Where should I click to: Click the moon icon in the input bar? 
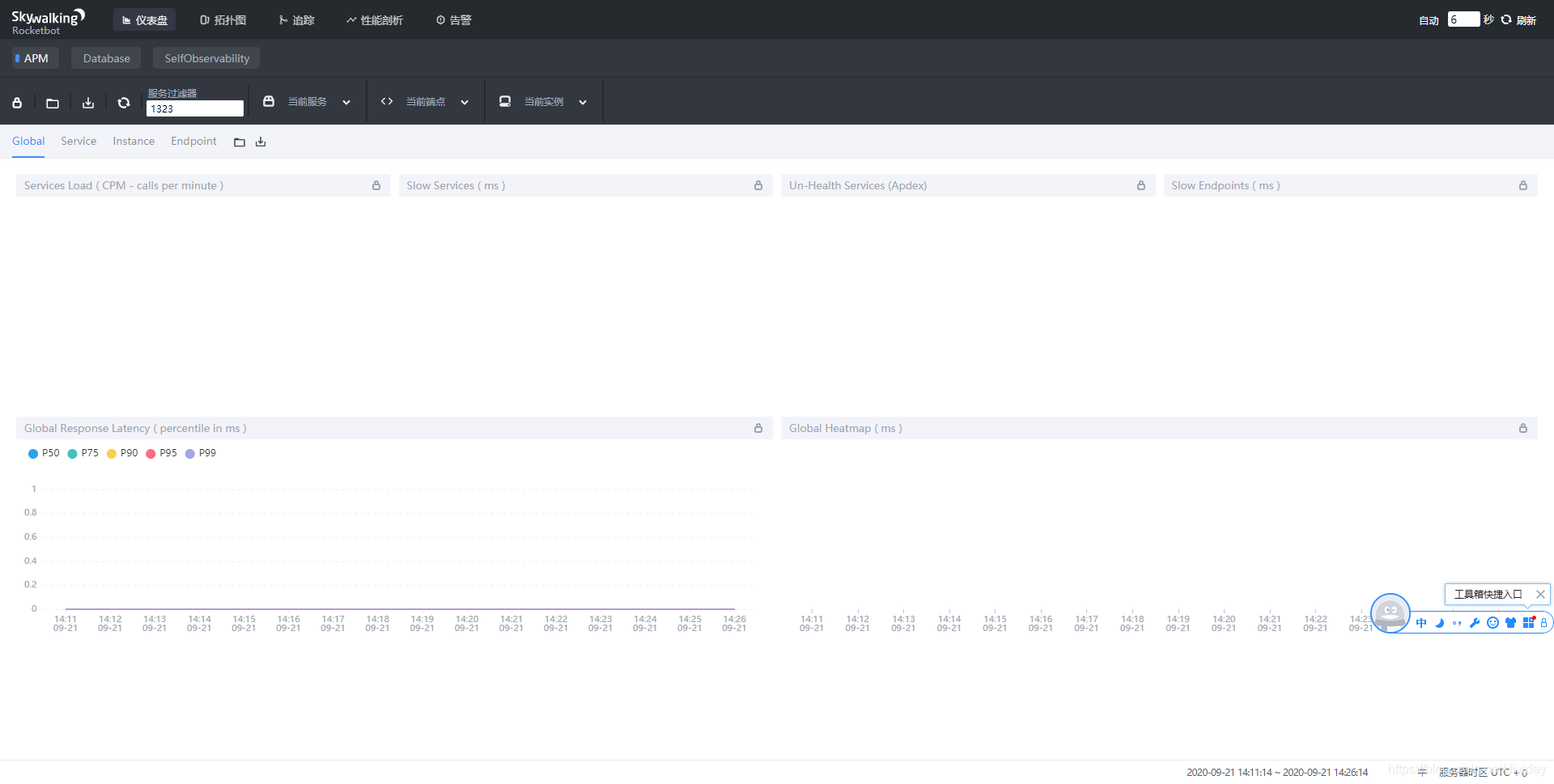tap(1439, 622)
